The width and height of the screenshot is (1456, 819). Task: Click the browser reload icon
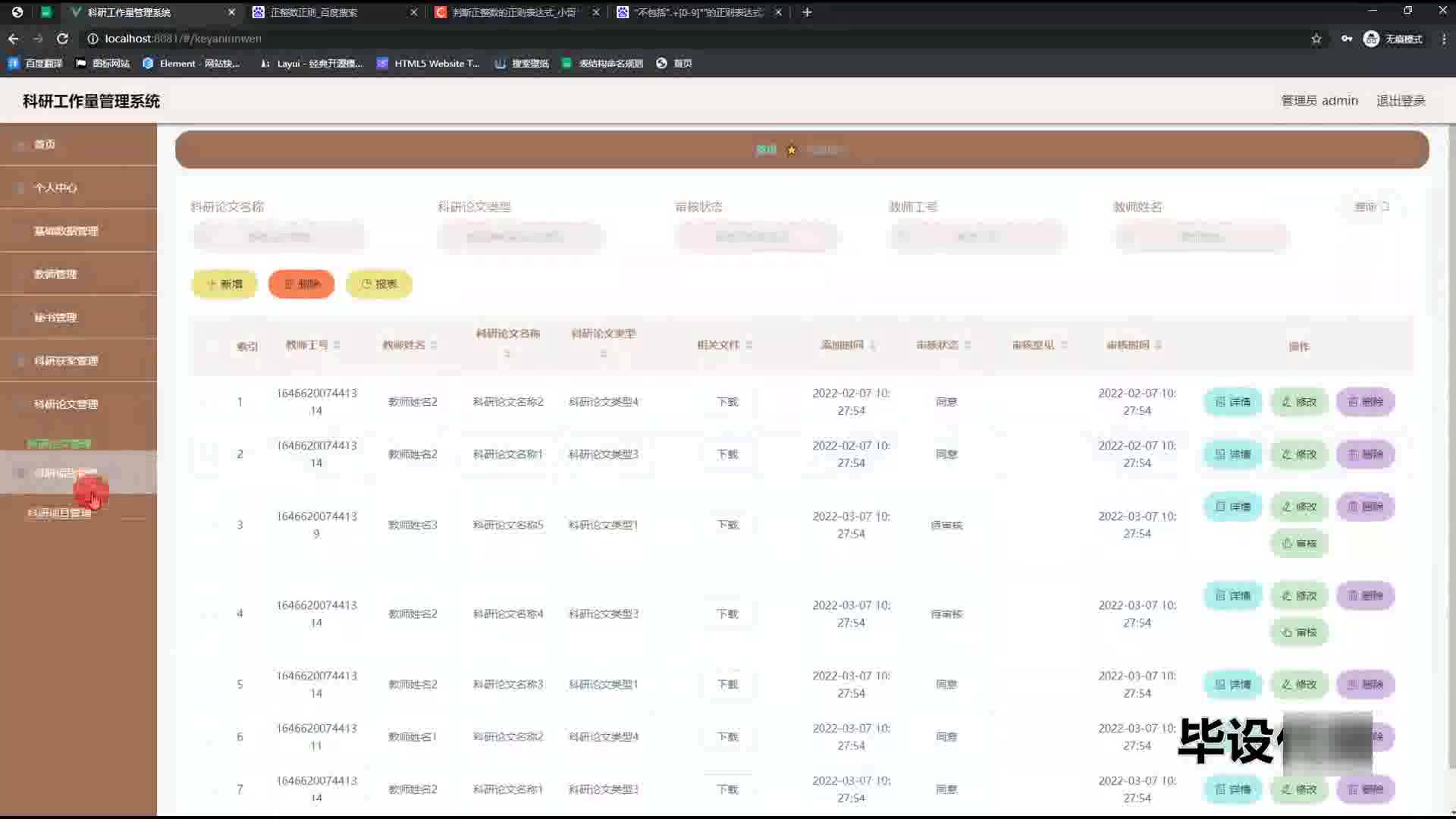[62, 39]
